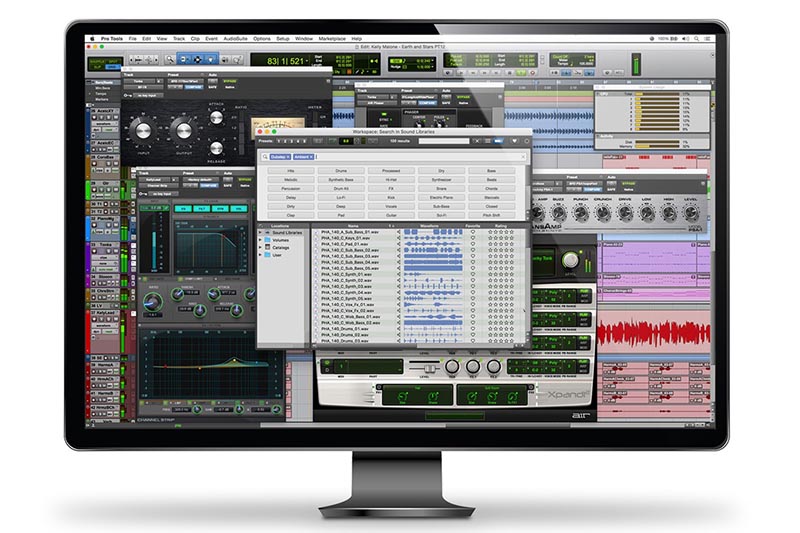Image resolution: width=800 pixels, height=533 pixels.
Task: Click the SansAmp Drive knob
Action: click(x=625, y=213)
